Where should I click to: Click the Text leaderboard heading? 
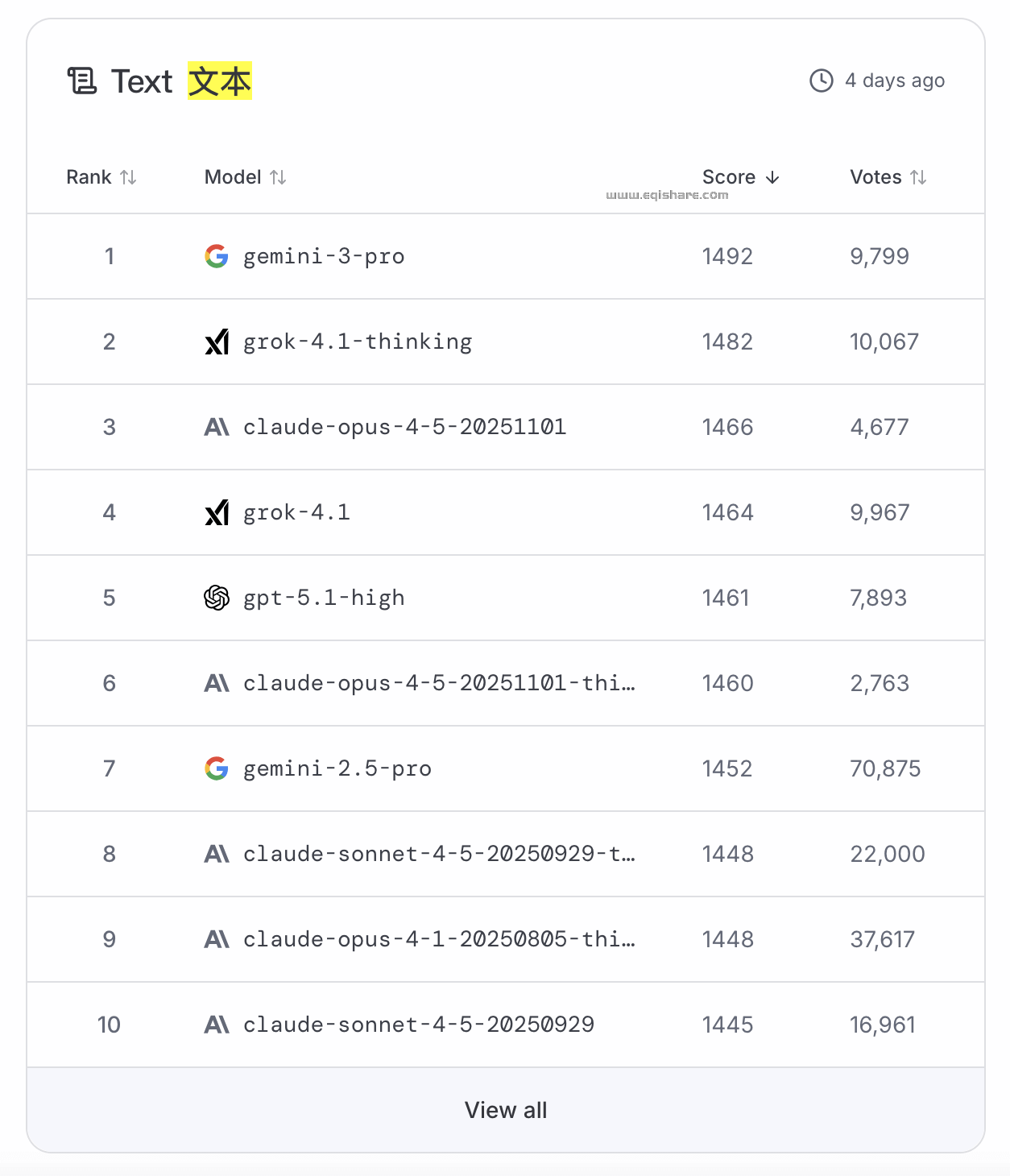143,81
